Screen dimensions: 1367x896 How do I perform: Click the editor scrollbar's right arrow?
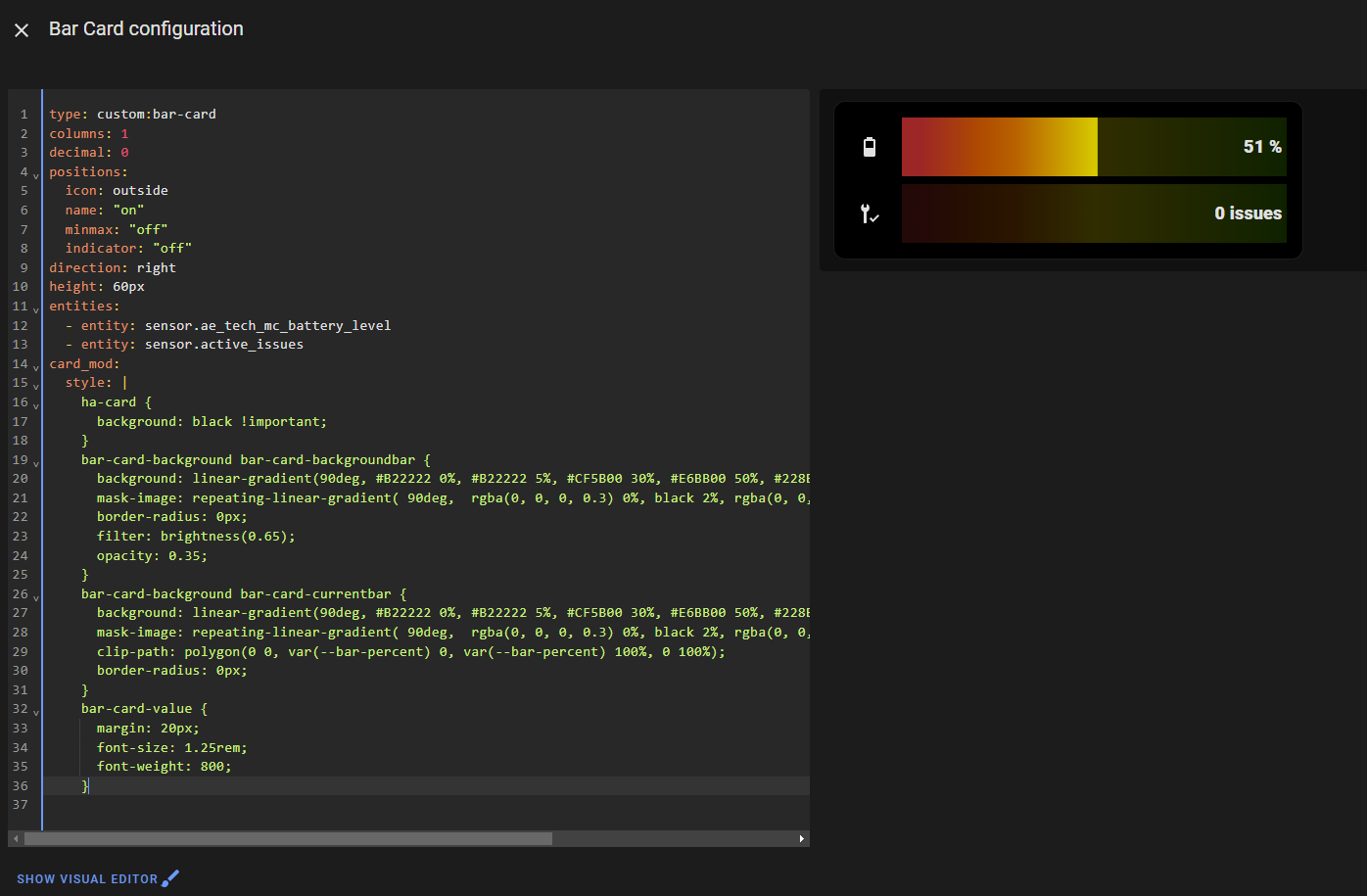coord(802,839)
